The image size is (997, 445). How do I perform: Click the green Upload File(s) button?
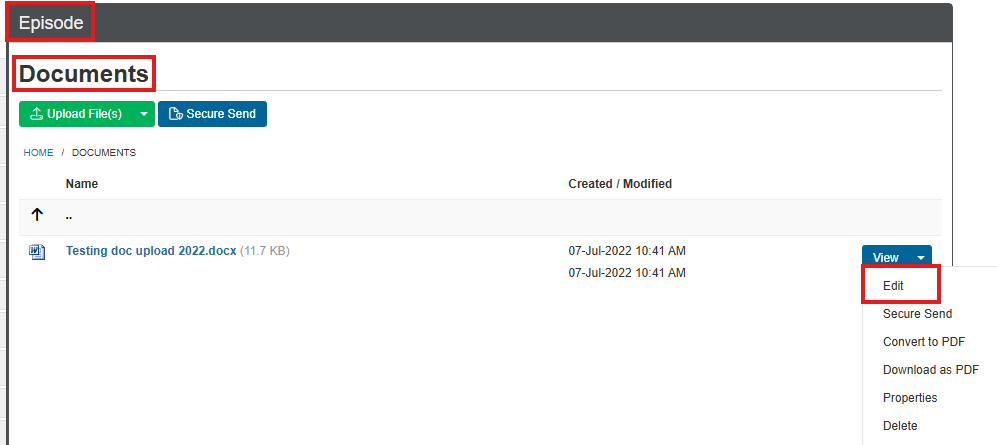coord(77,114)
